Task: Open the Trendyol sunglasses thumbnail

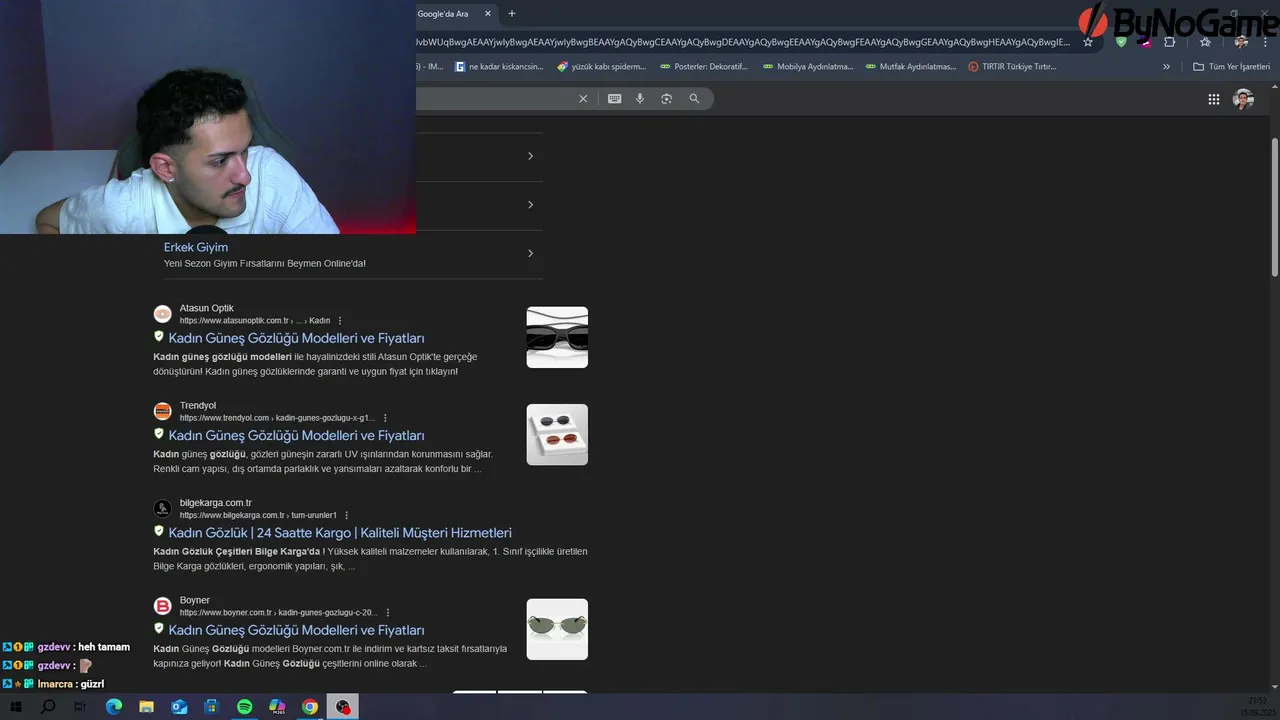Action: tap(557, 434)
